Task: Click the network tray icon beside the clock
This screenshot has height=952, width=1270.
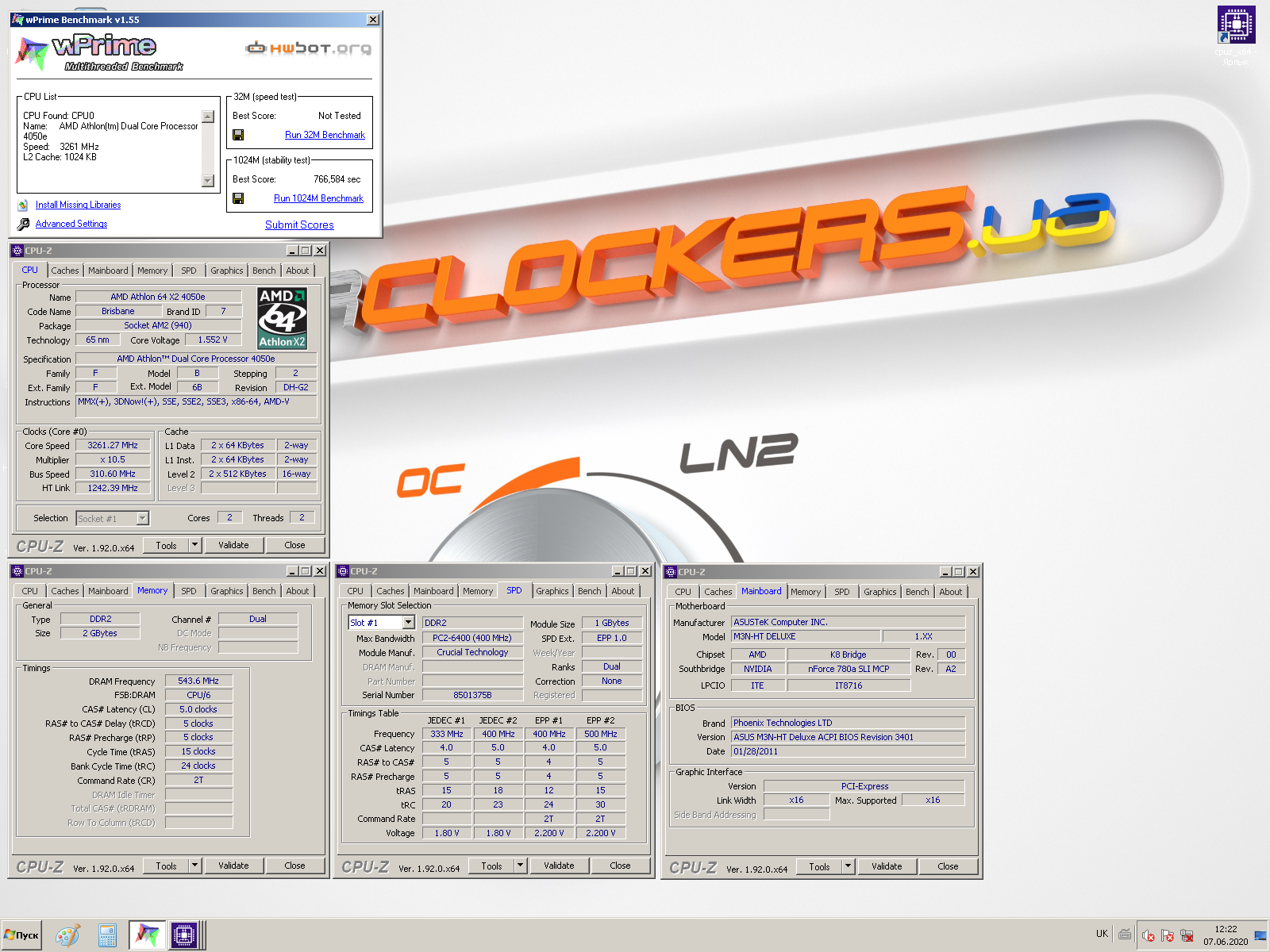Action: (x=1187, y=935)
